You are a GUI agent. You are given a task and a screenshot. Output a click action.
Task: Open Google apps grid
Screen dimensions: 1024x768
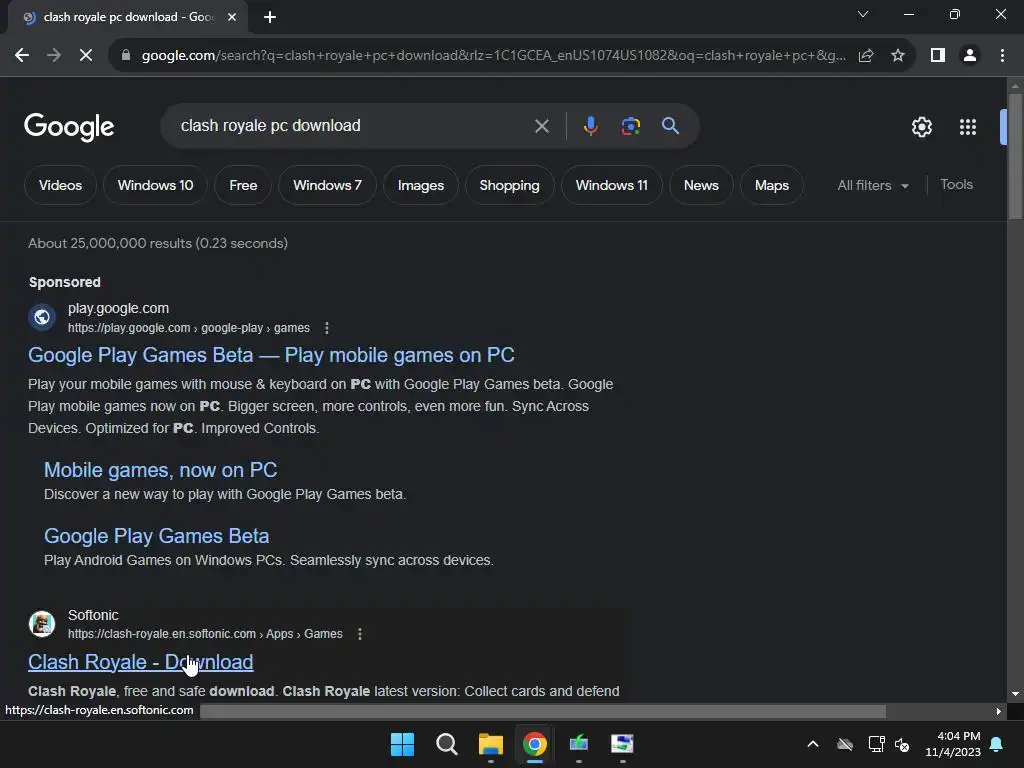tap(968, 127)
